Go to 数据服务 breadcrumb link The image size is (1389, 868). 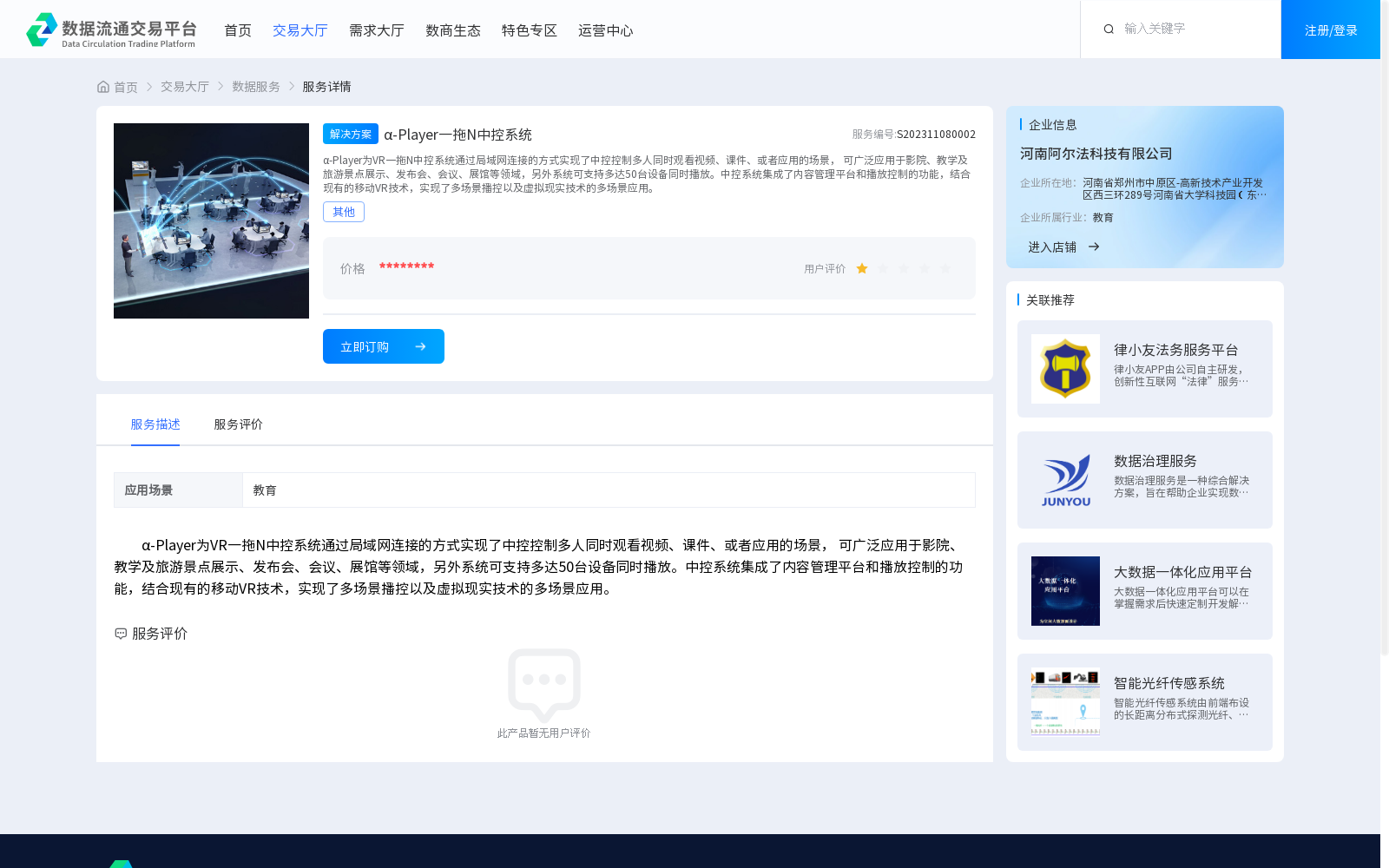256,87
